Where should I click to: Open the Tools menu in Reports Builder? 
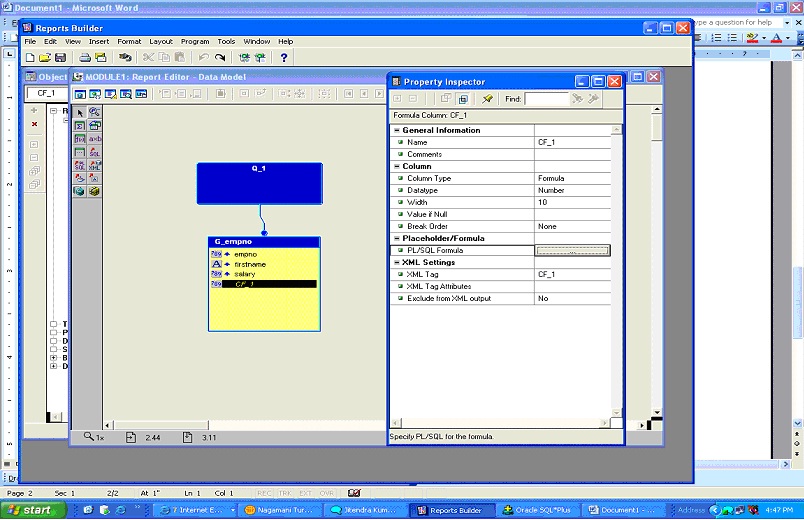226,42
